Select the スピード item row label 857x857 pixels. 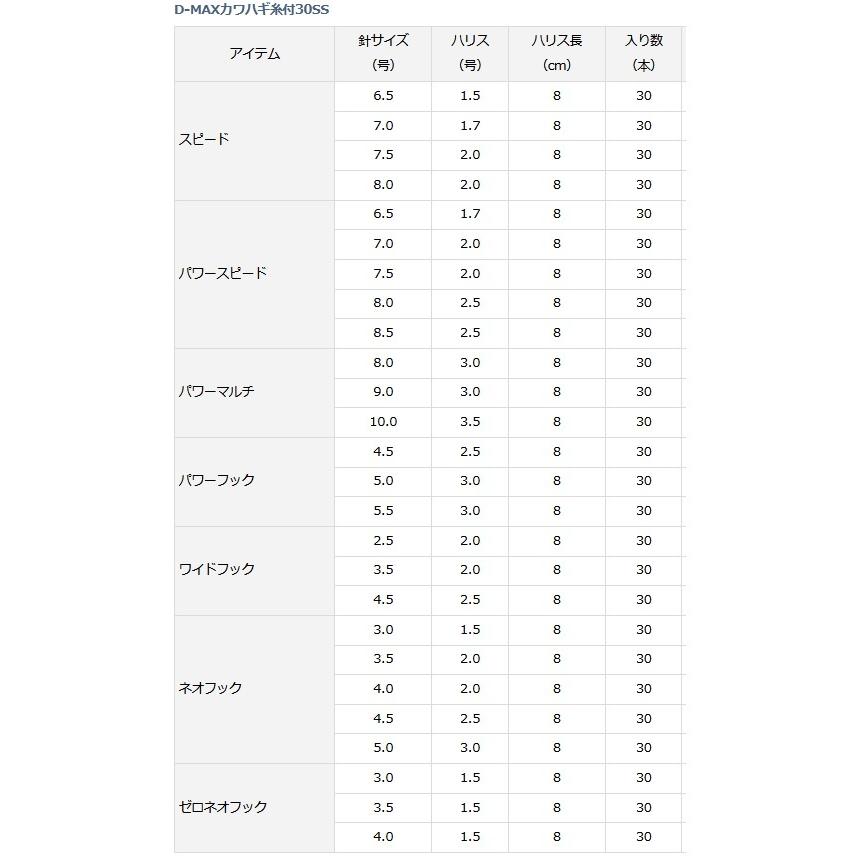[255, 141]
